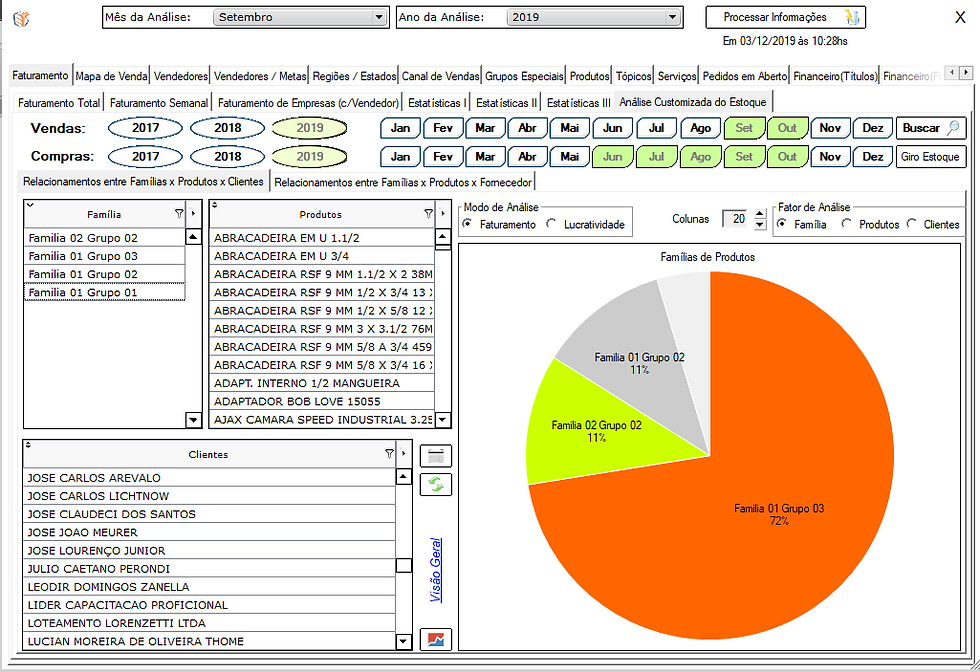Click the Jan month in the Vendas row
980x672 pixels.
[400, 128]
